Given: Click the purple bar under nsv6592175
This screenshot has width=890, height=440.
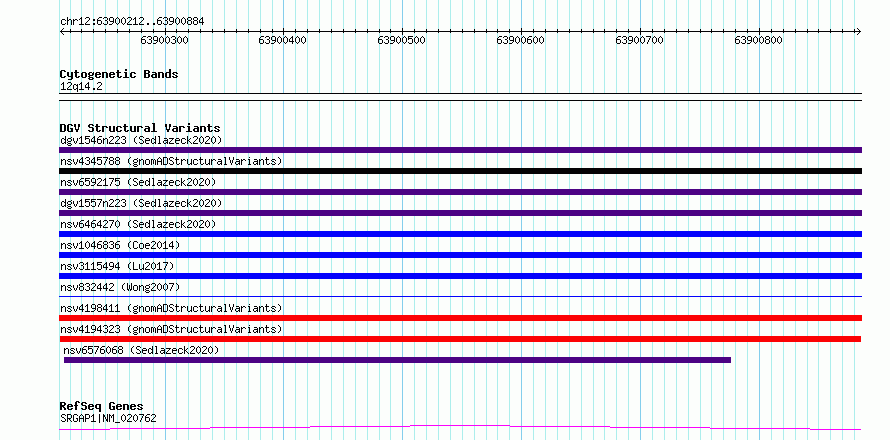Looking at the screenshot, I should pos(460,192).
